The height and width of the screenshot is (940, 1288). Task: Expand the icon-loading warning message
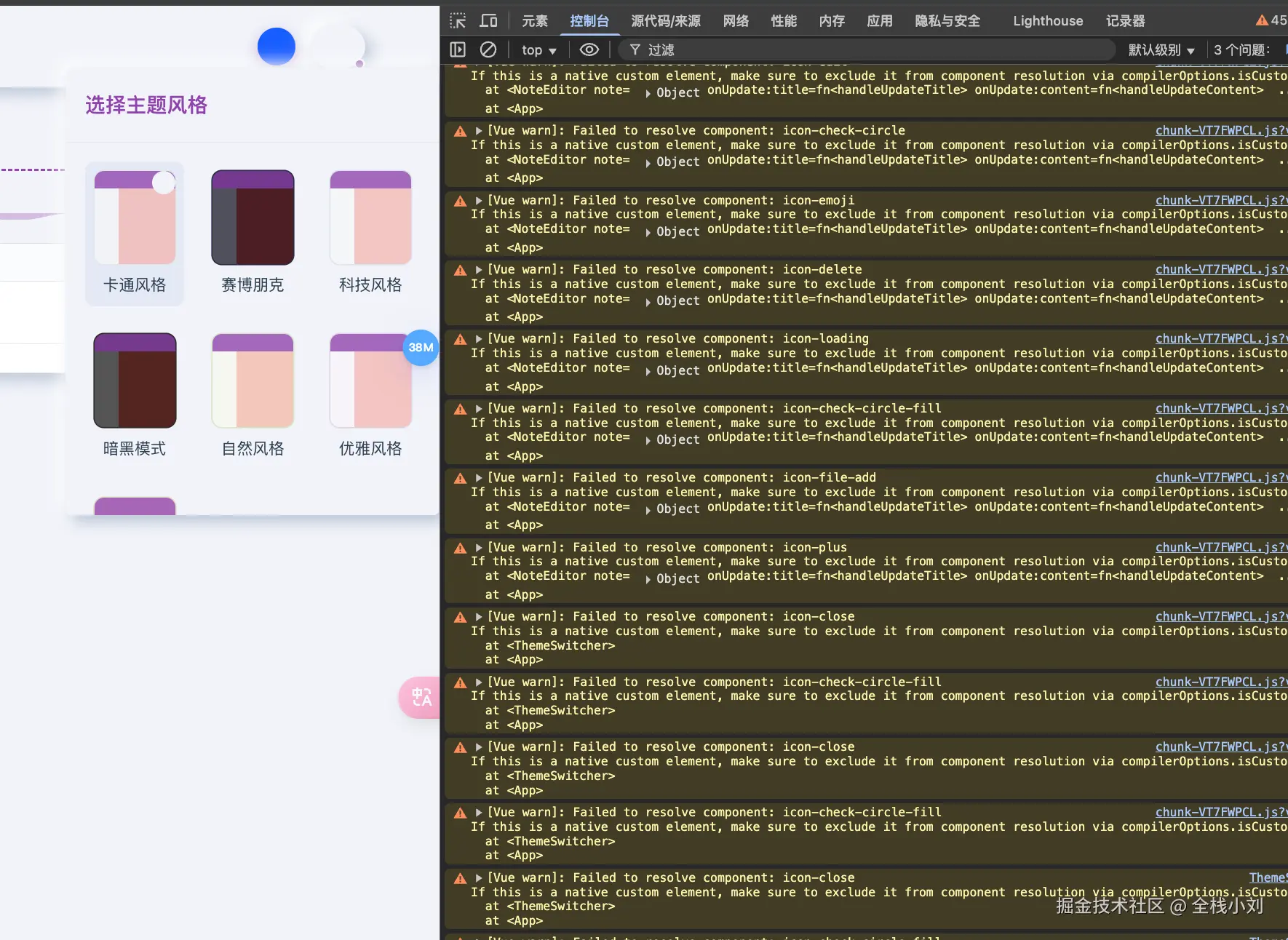pos(479,338)
